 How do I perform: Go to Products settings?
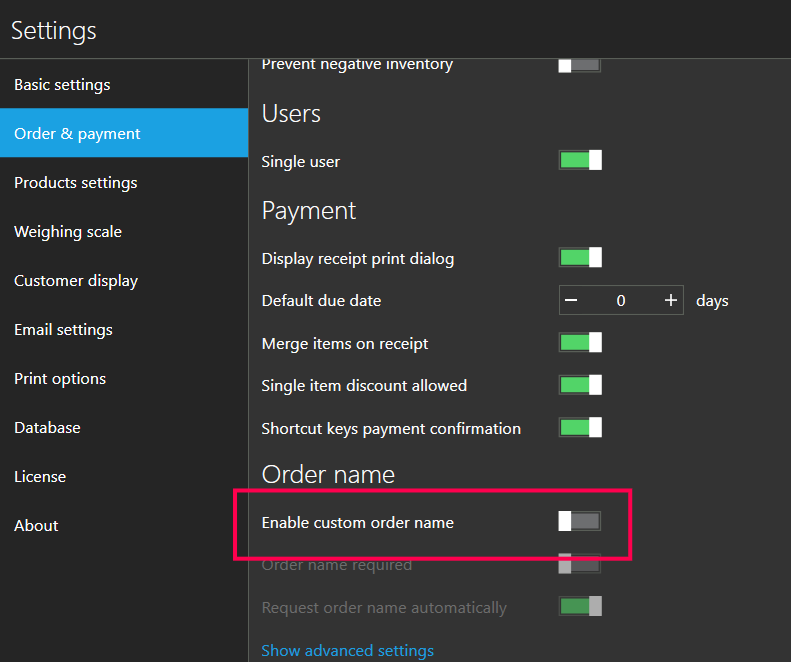pos(76,183)
